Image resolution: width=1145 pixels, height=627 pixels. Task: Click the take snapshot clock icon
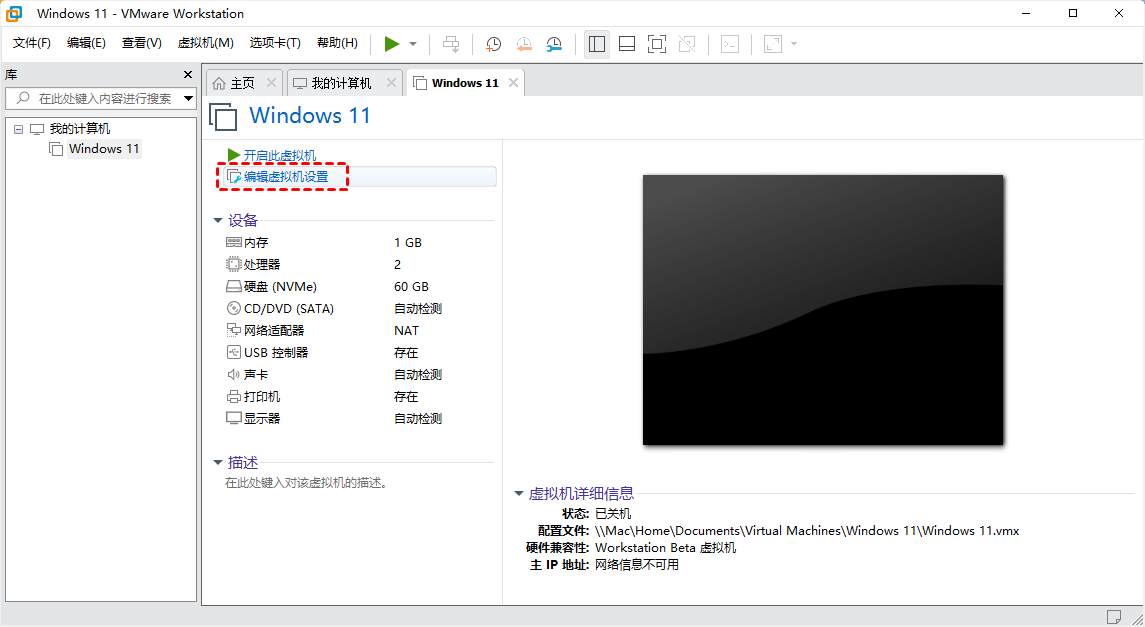493,44
